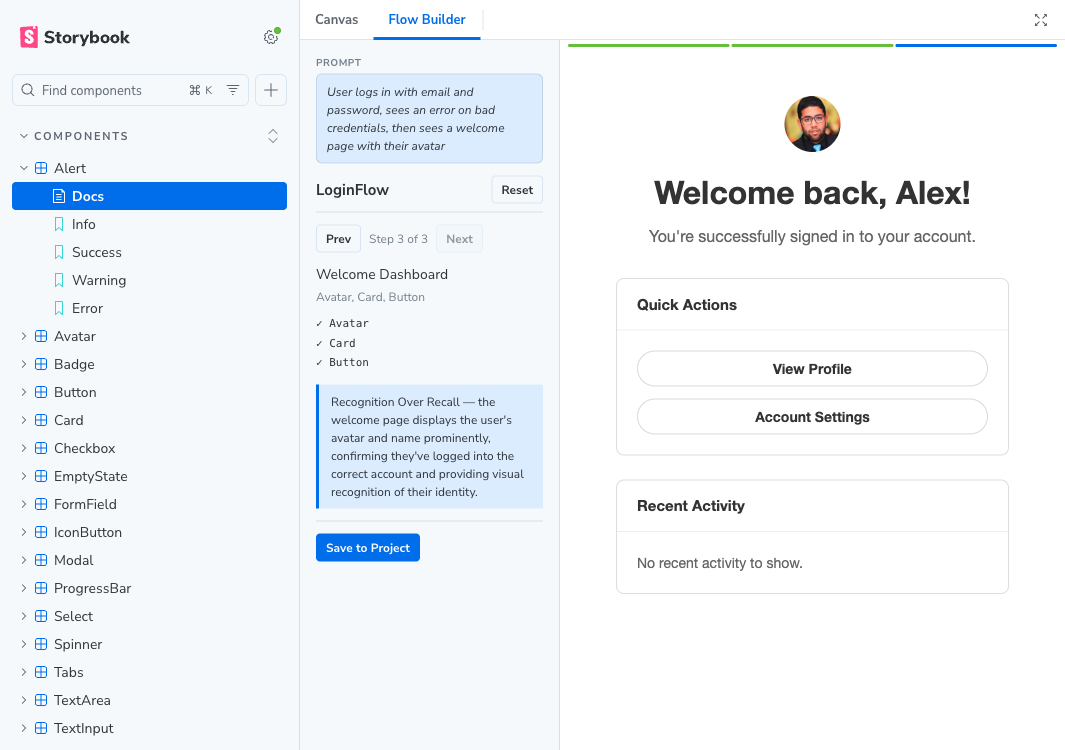Screen dimensions: 1065x750
Task: Click the Success story bookmark icon
Action: [x=59, y=252]
